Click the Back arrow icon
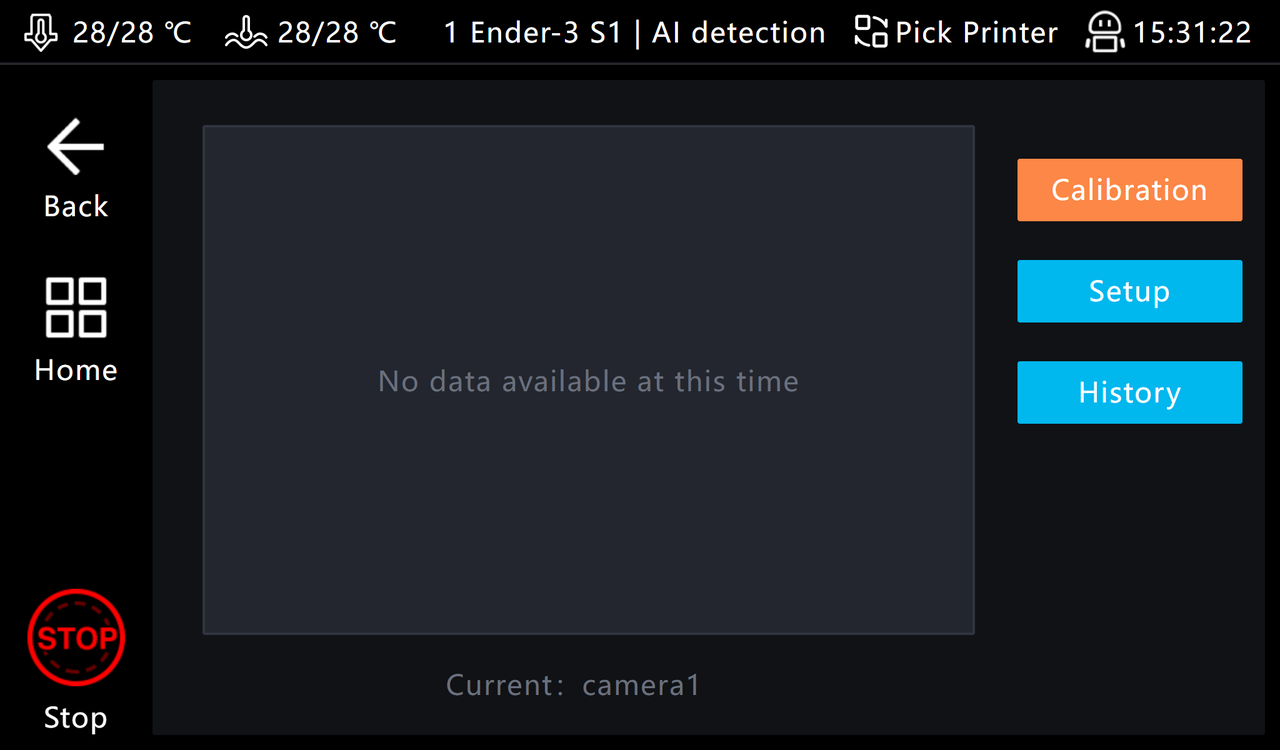Screen dimensions: 1280x750 coord(76,147)
